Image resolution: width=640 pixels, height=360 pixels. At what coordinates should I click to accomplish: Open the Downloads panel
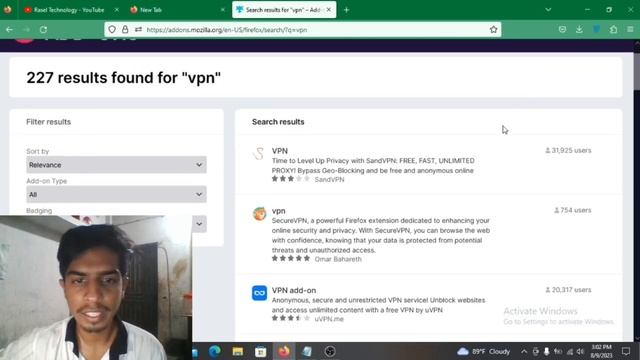click(x=579, y=29)
